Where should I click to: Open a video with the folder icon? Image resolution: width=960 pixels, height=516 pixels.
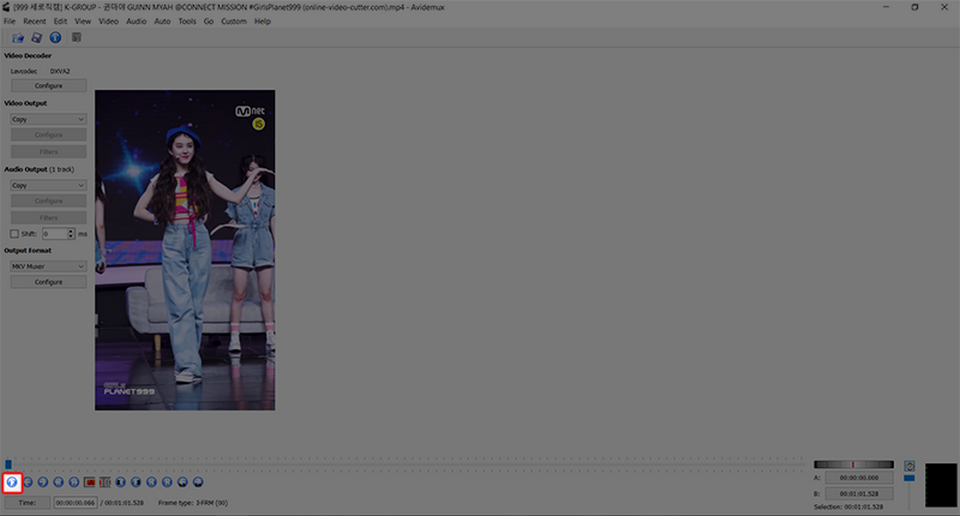pyautogui.click(x=18, y=38)
